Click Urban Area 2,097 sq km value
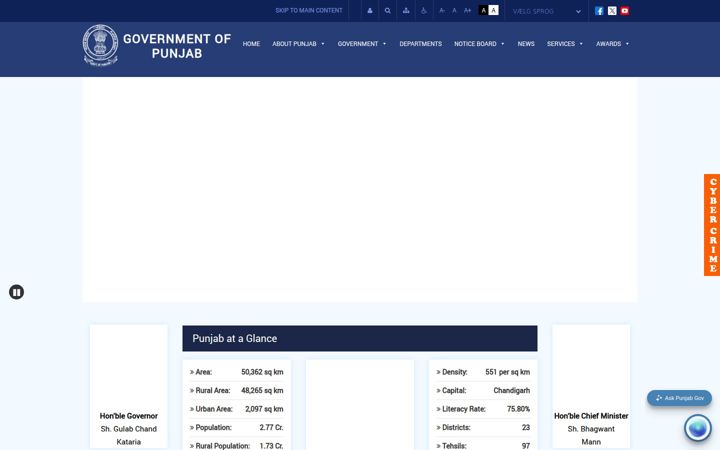Image resolution: width=720 pixels, height=450 pixels. [x=264, y=409]
